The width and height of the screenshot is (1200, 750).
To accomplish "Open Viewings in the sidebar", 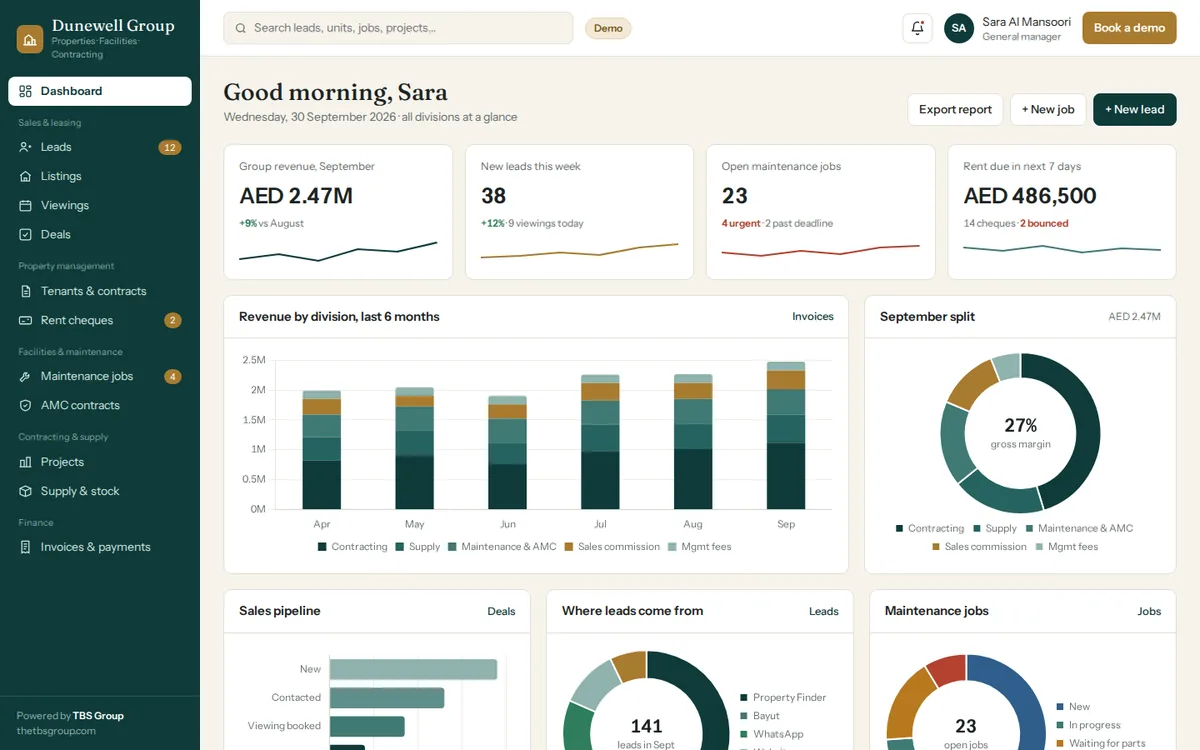I will [100, 205].
